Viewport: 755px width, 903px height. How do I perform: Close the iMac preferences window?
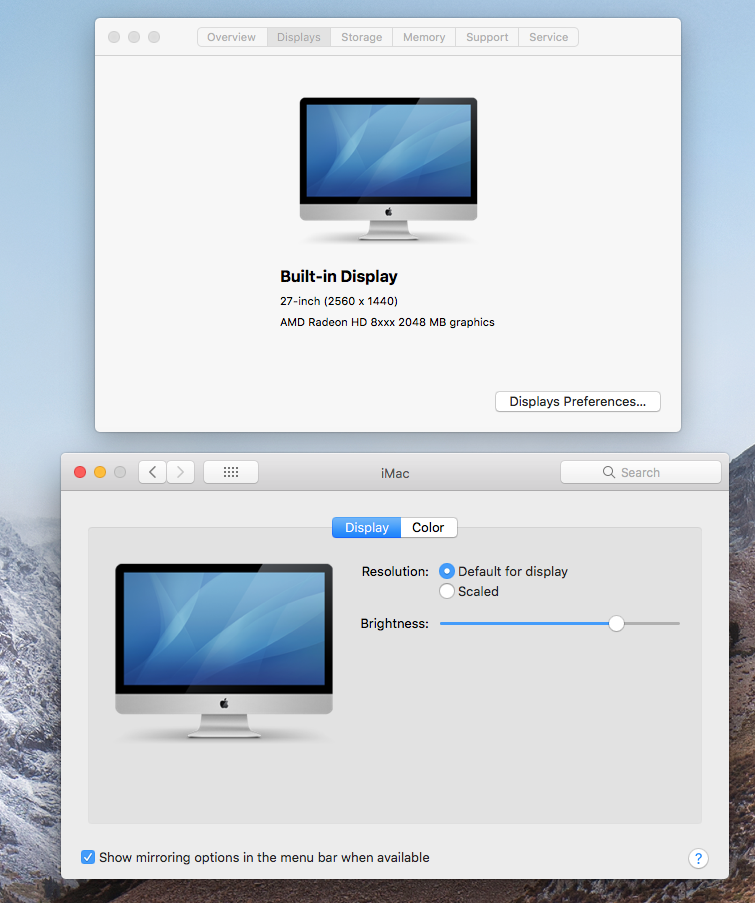click(x=80, y=472)
